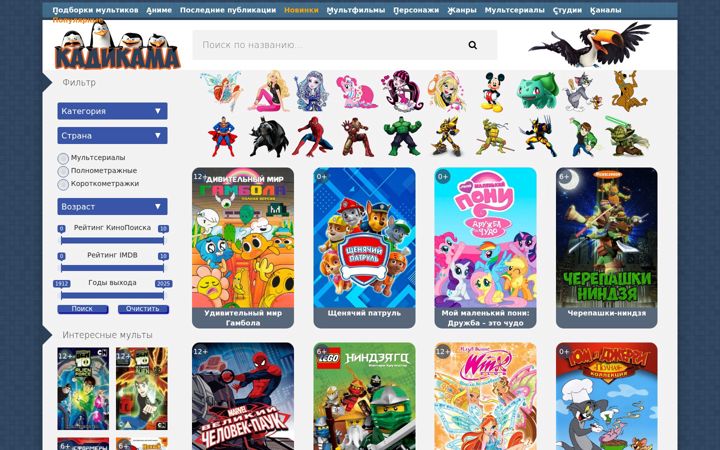Select the Monster High character icon
Screen dimensions: 720x450
coord(402,91)
